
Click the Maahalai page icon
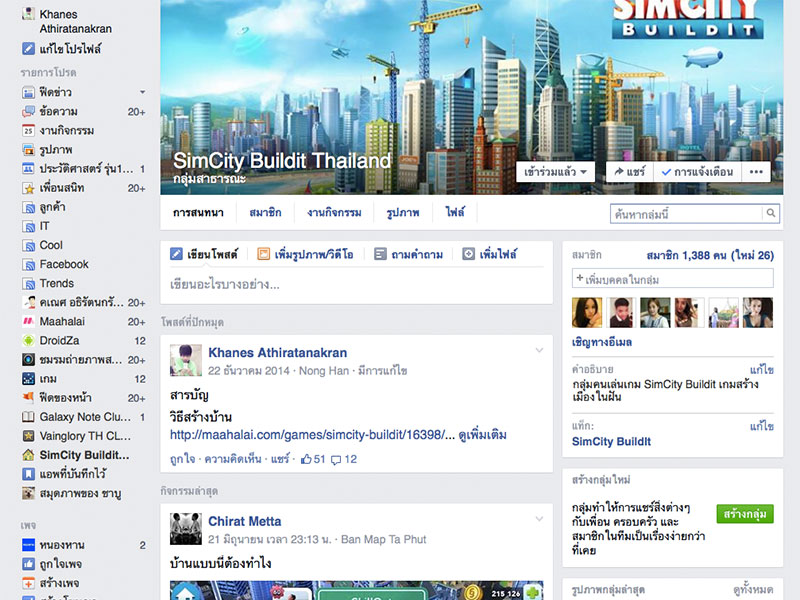tap(28, 321)
